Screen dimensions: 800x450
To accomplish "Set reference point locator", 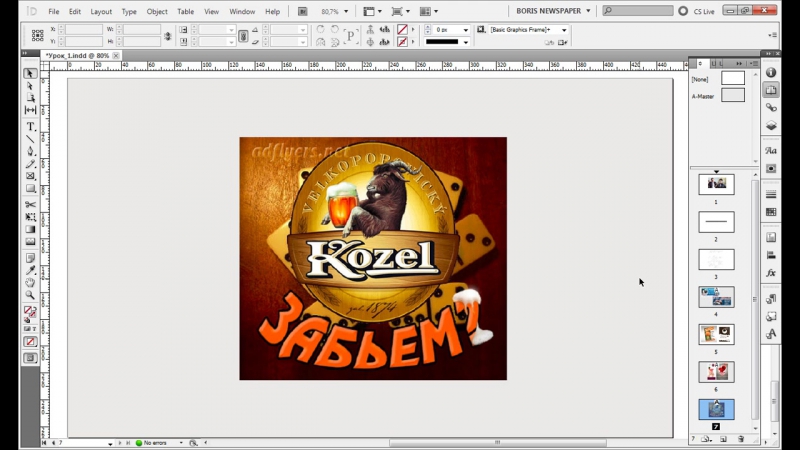I will click(x=37, y=35).
